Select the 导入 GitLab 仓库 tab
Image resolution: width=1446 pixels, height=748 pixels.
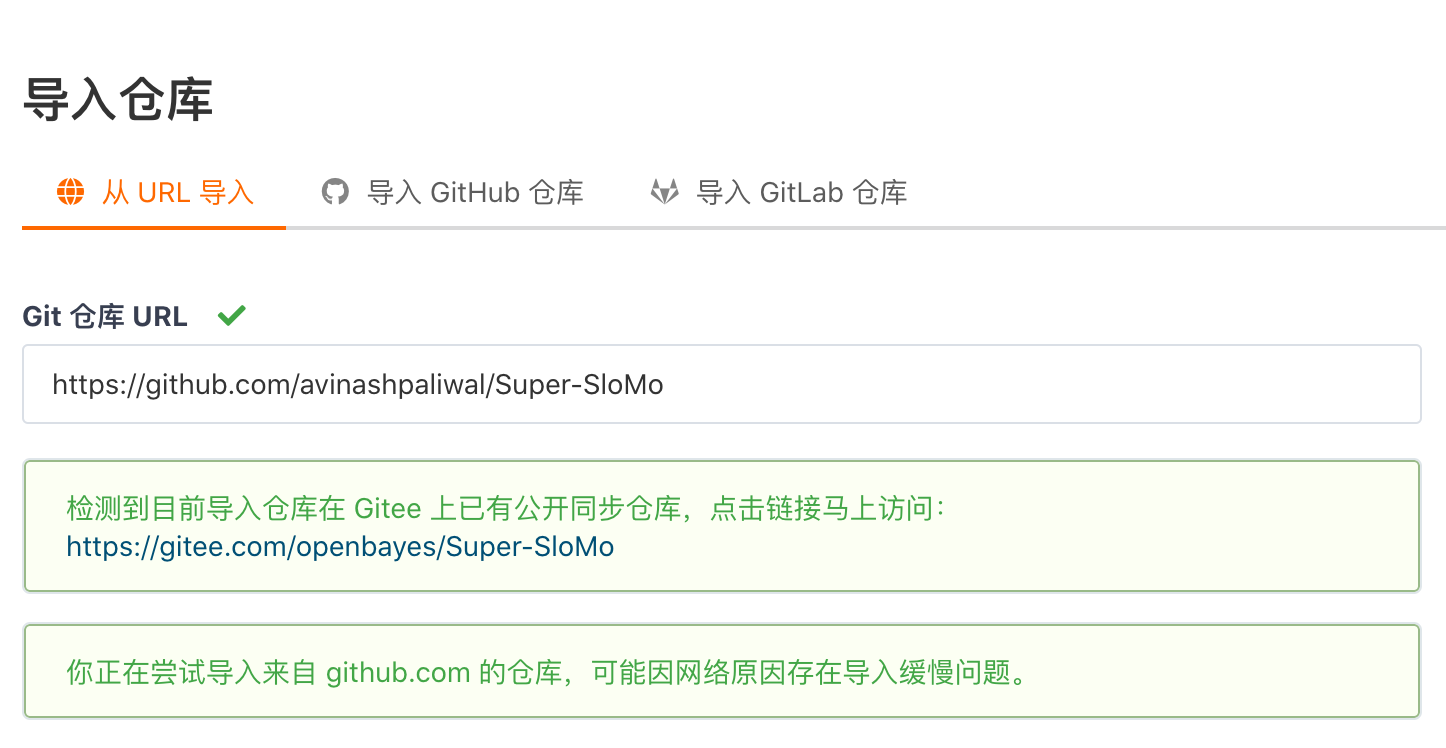(801, 192)
